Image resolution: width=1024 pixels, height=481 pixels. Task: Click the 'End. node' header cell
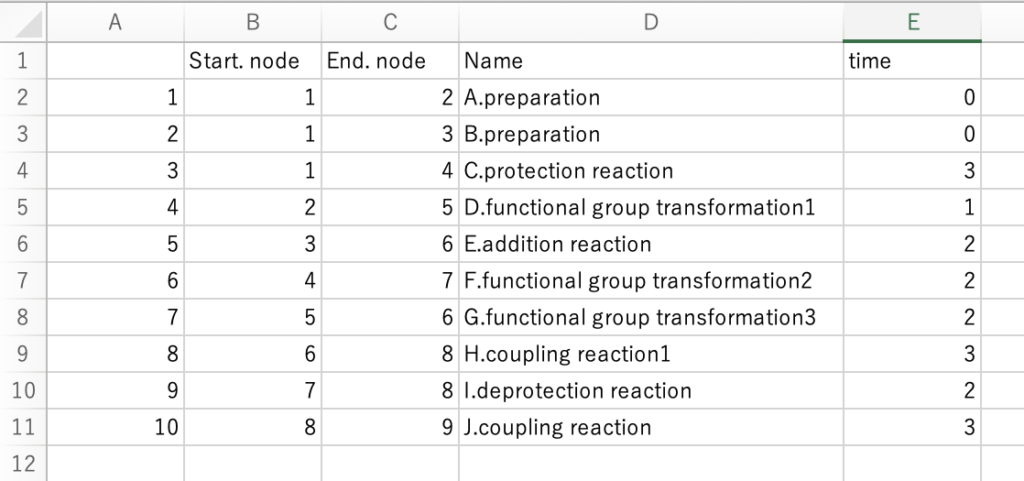pos(389,61)
